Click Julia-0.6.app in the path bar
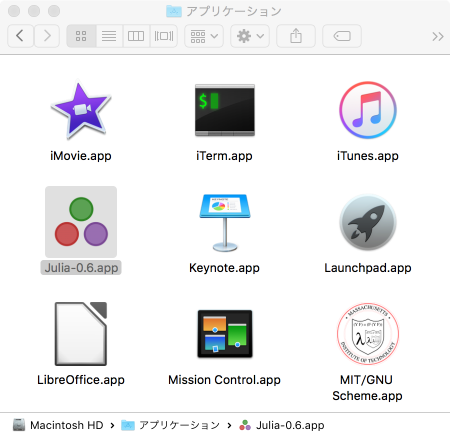 (x=282, y=425)
